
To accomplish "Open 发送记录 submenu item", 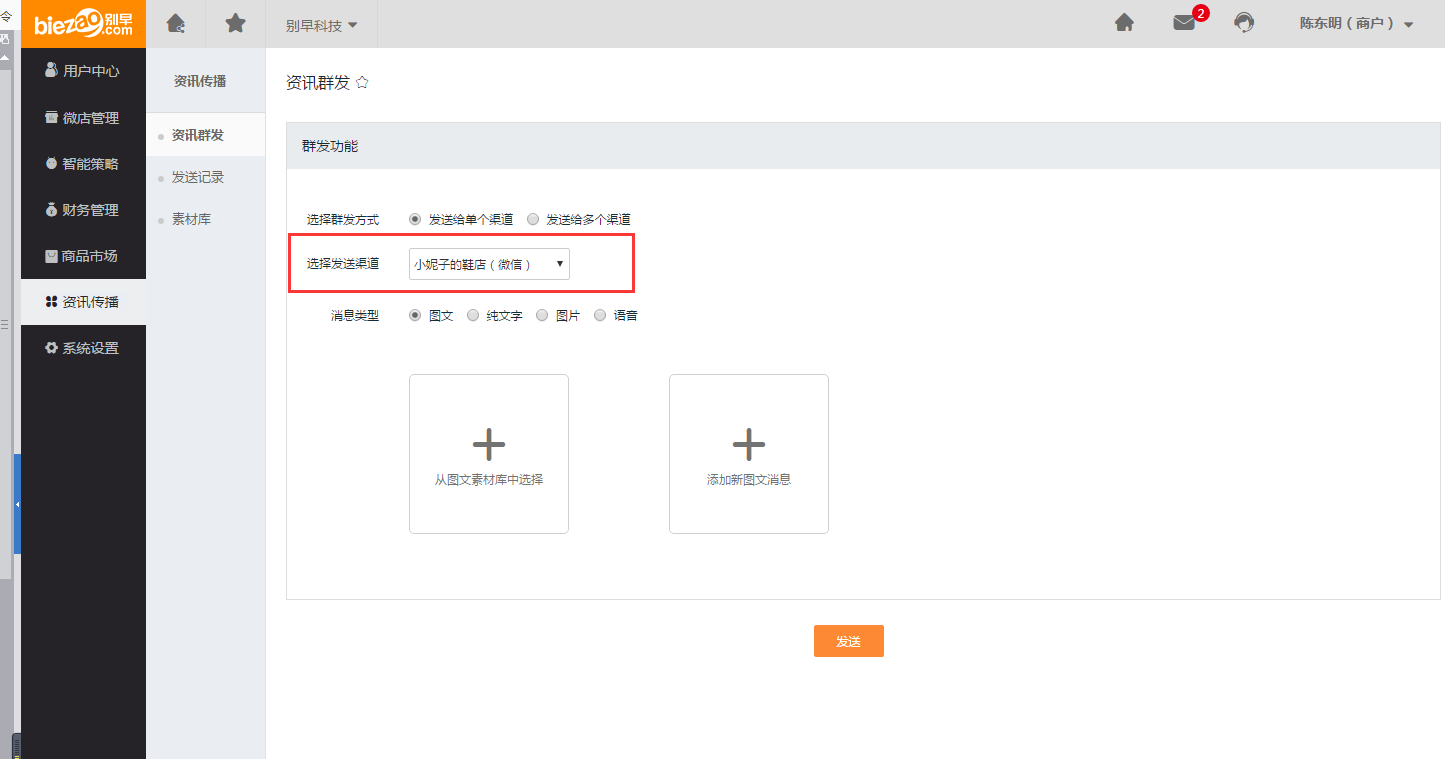I will [x=198, y=177].
